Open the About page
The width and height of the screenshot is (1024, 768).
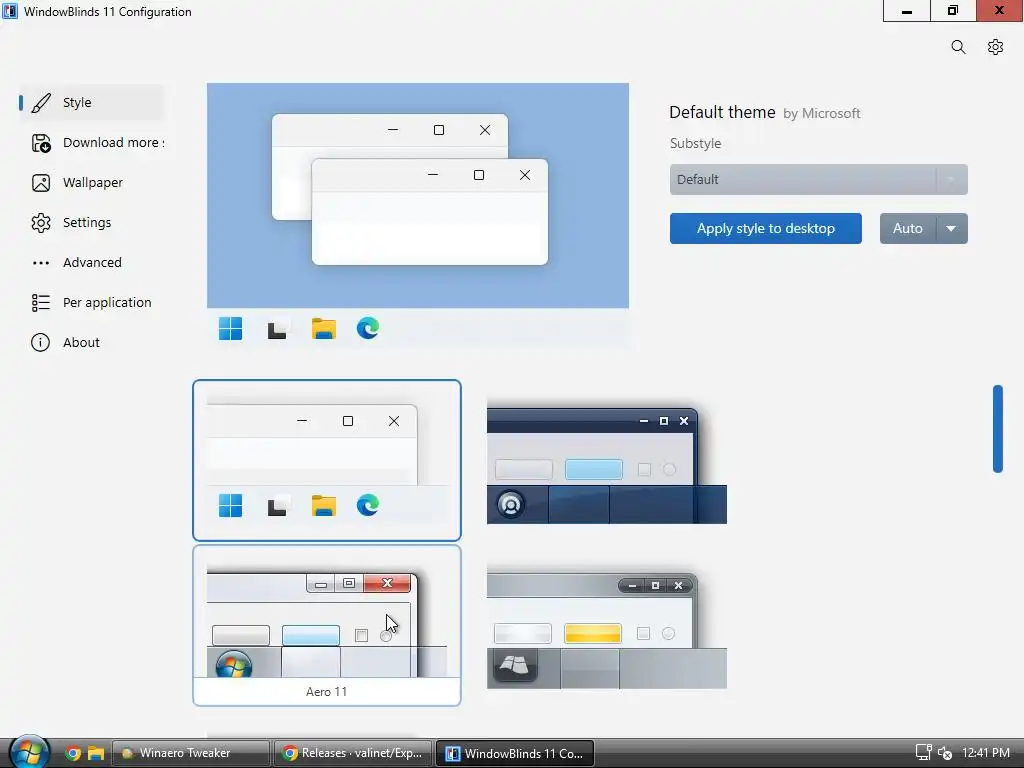[91, 342]
